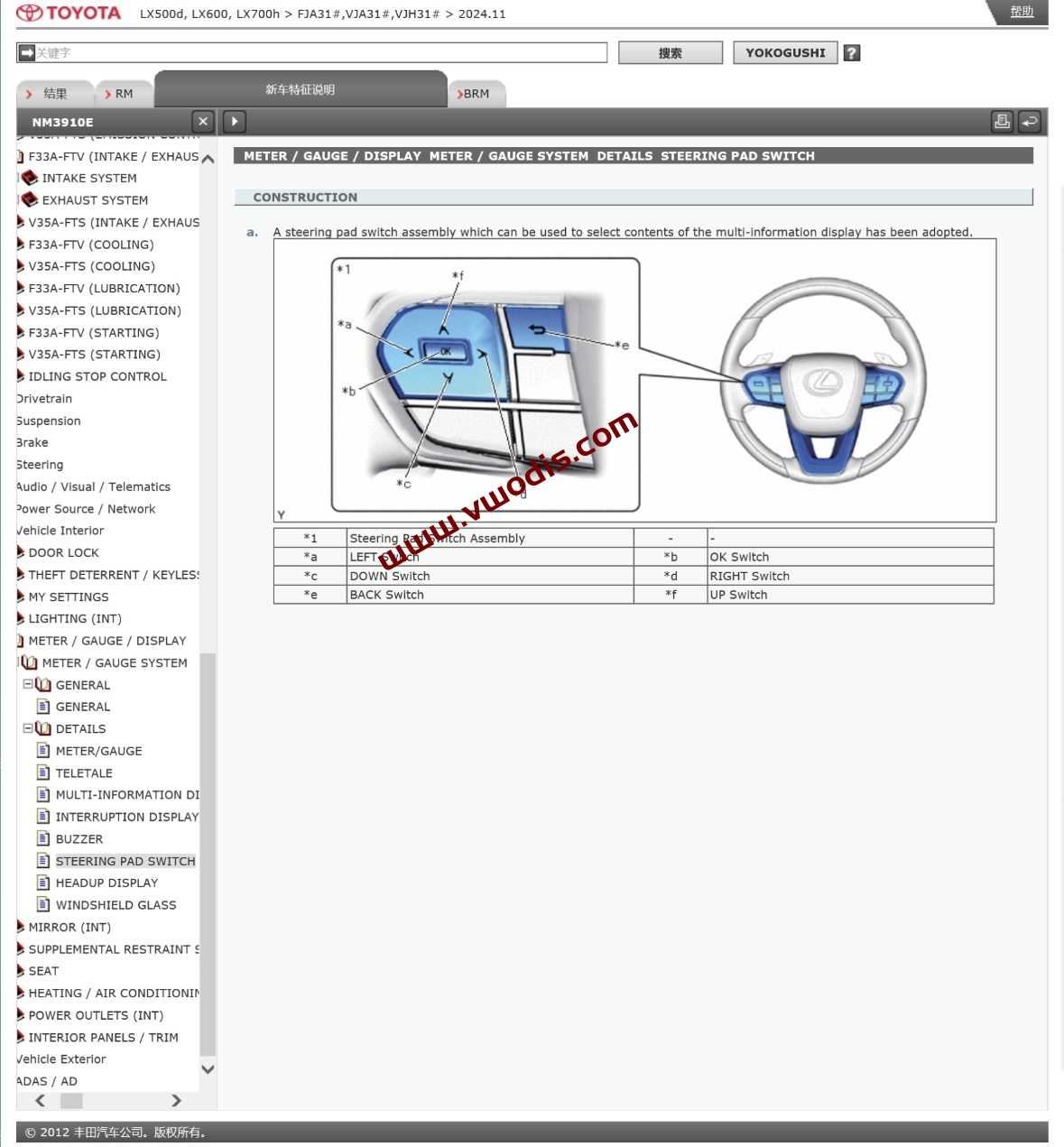The width and height of the screenshot is (1064, 1147).
Task: Expand the DOOR LOCK section
Action: pos(20,552)
